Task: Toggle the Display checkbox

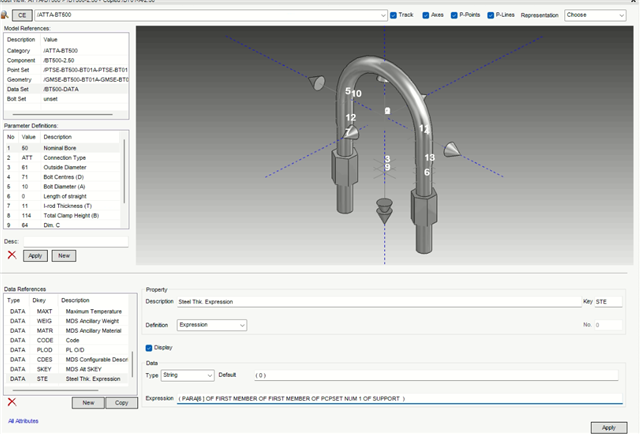Action: [149, 348]
